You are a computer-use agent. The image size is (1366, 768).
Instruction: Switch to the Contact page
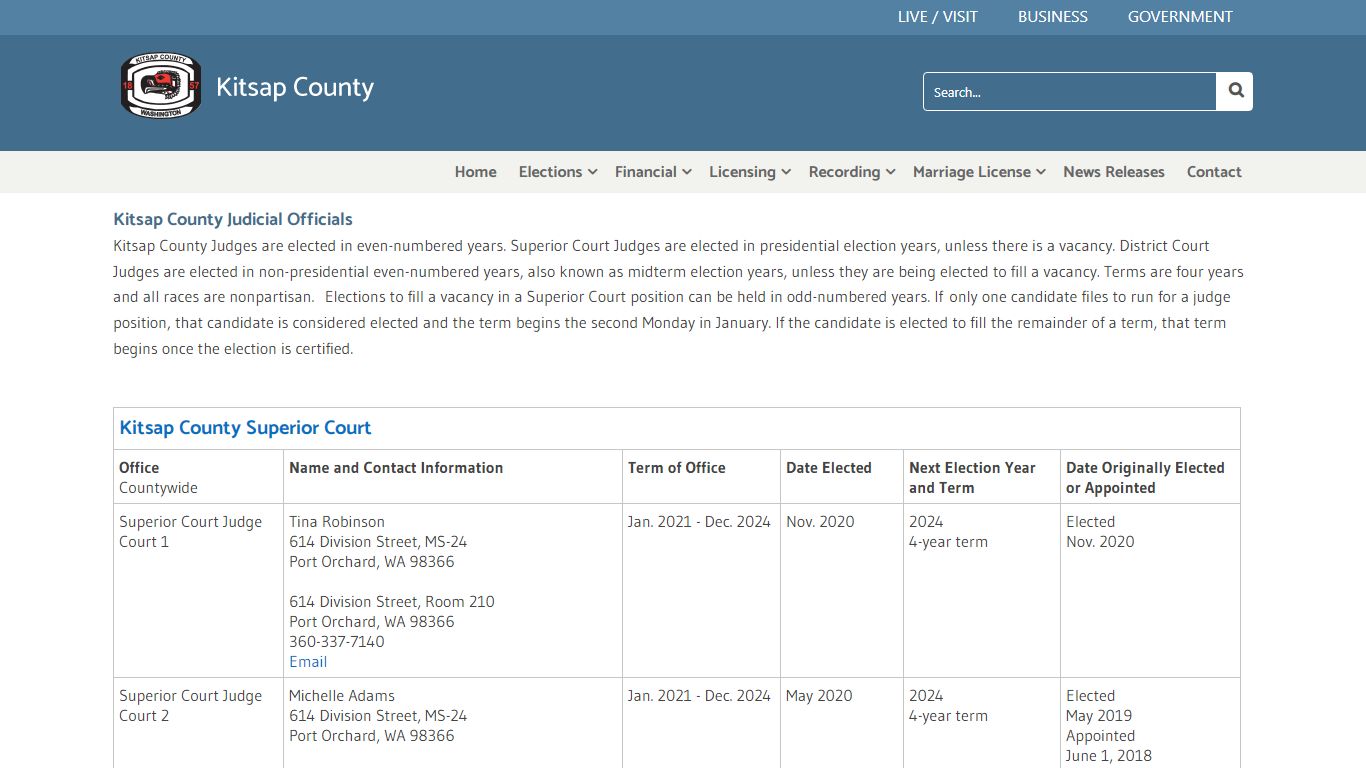coord(1214,171)
